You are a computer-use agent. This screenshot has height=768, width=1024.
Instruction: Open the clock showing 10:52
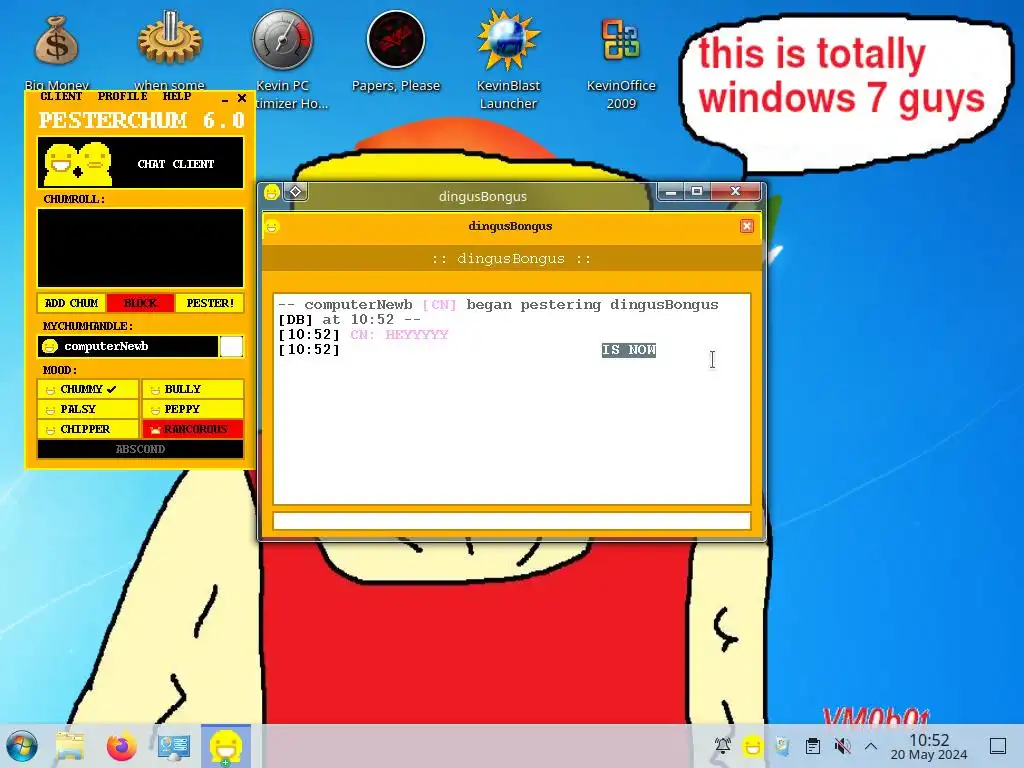click(x=929, y=746)
